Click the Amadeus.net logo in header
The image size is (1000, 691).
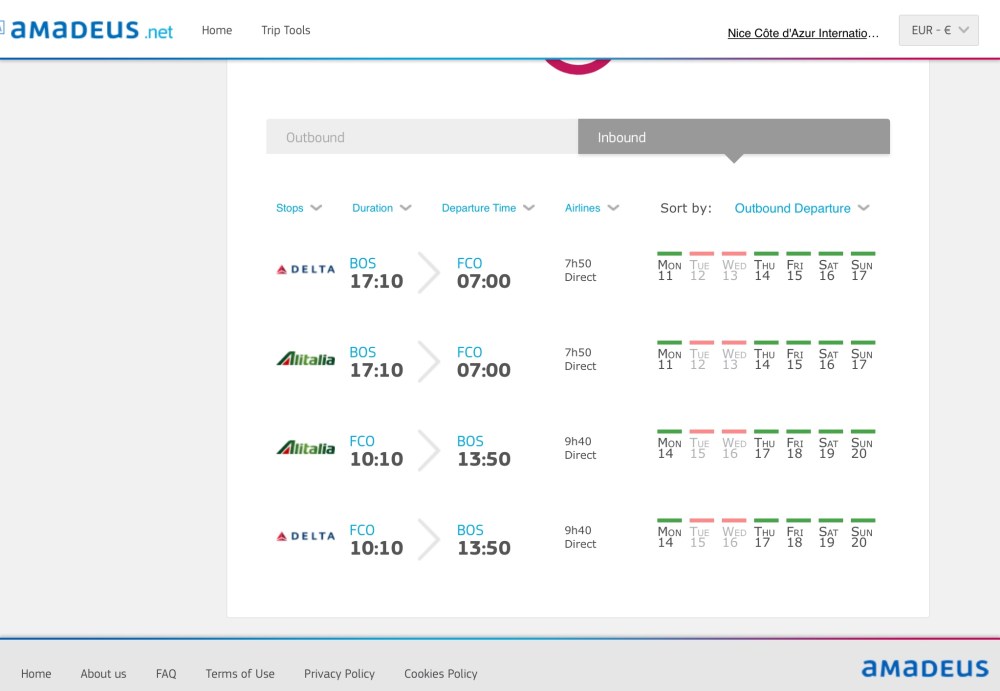(x=90, y=30)
